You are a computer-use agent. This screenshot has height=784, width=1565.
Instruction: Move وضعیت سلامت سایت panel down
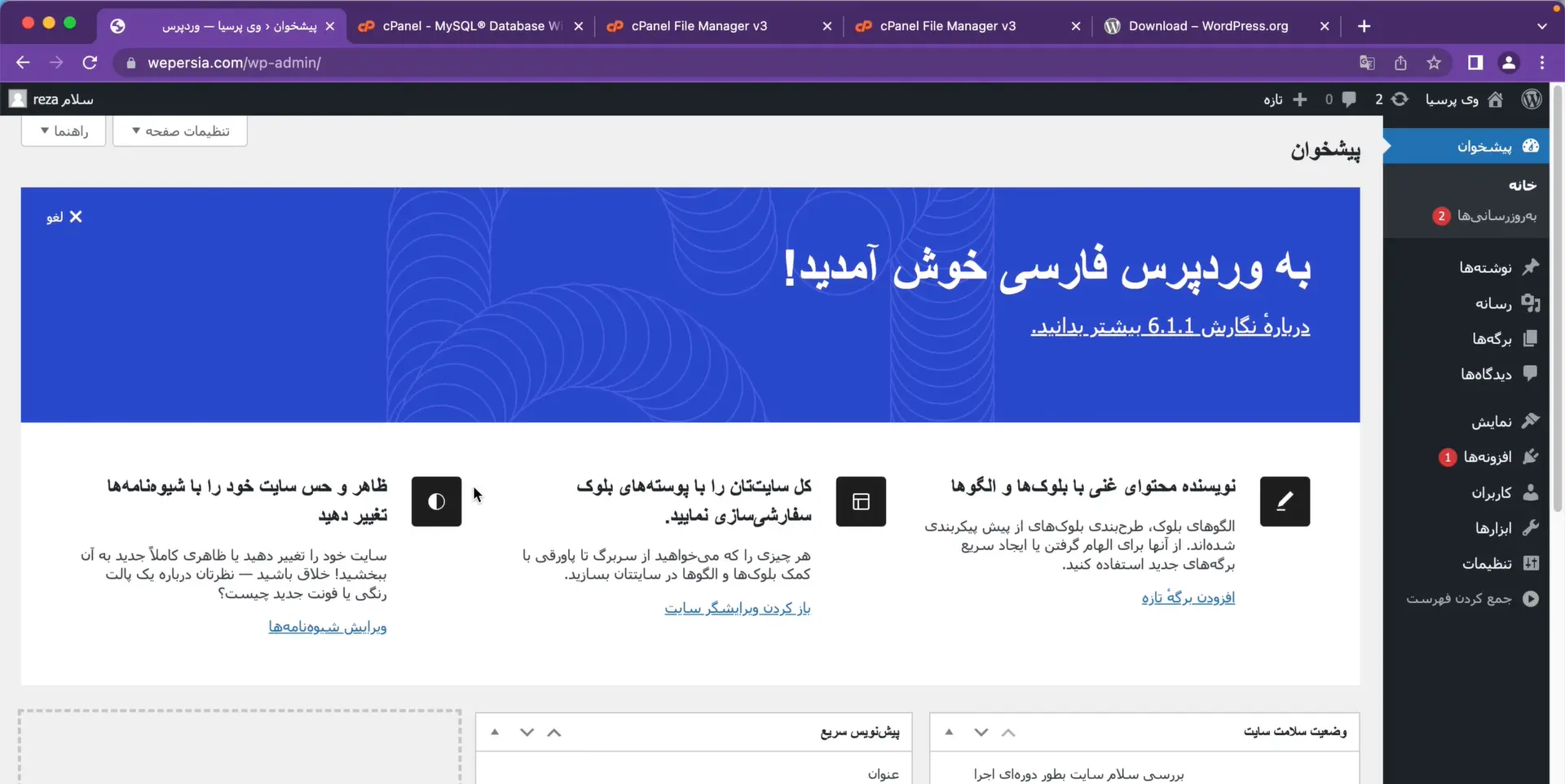pos(981,732)
